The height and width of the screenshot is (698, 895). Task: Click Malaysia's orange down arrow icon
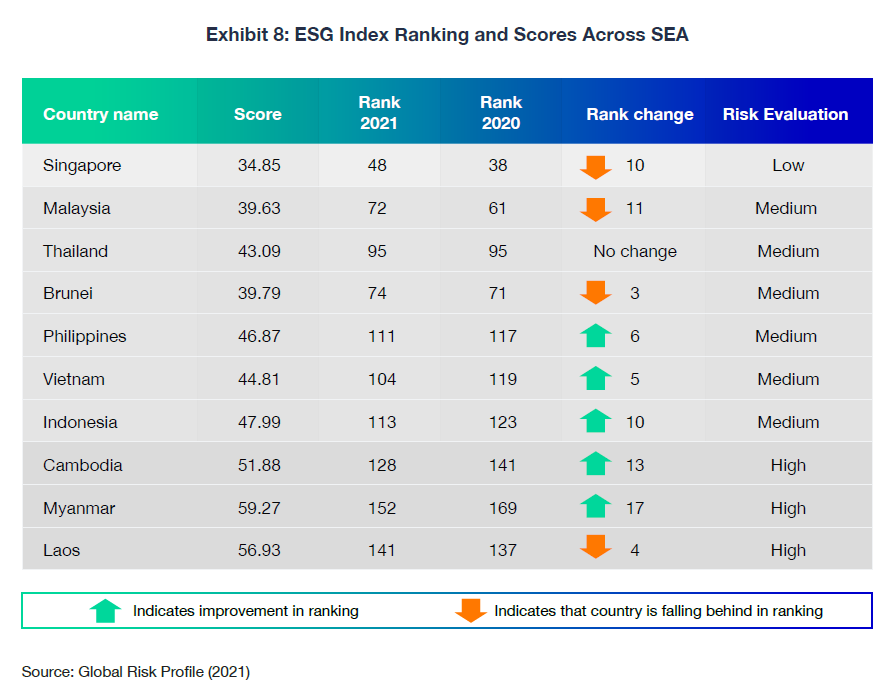point(596,209)
